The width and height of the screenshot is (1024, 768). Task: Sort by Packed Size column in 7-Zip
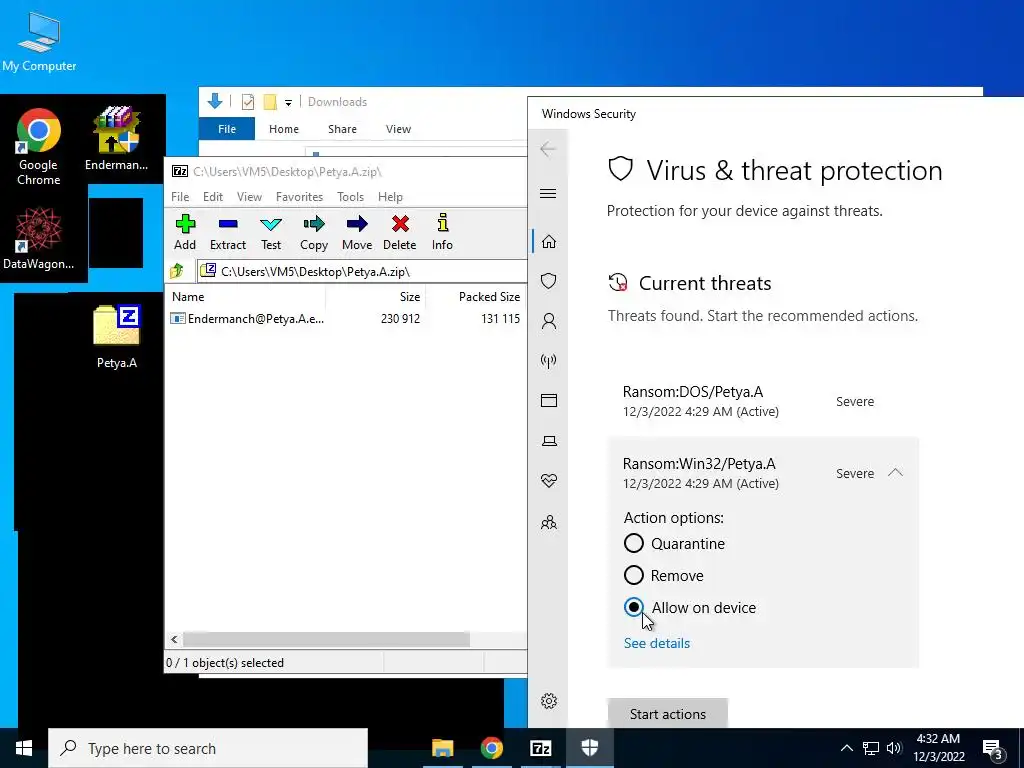pyautogui.click(x=476, y=296)
